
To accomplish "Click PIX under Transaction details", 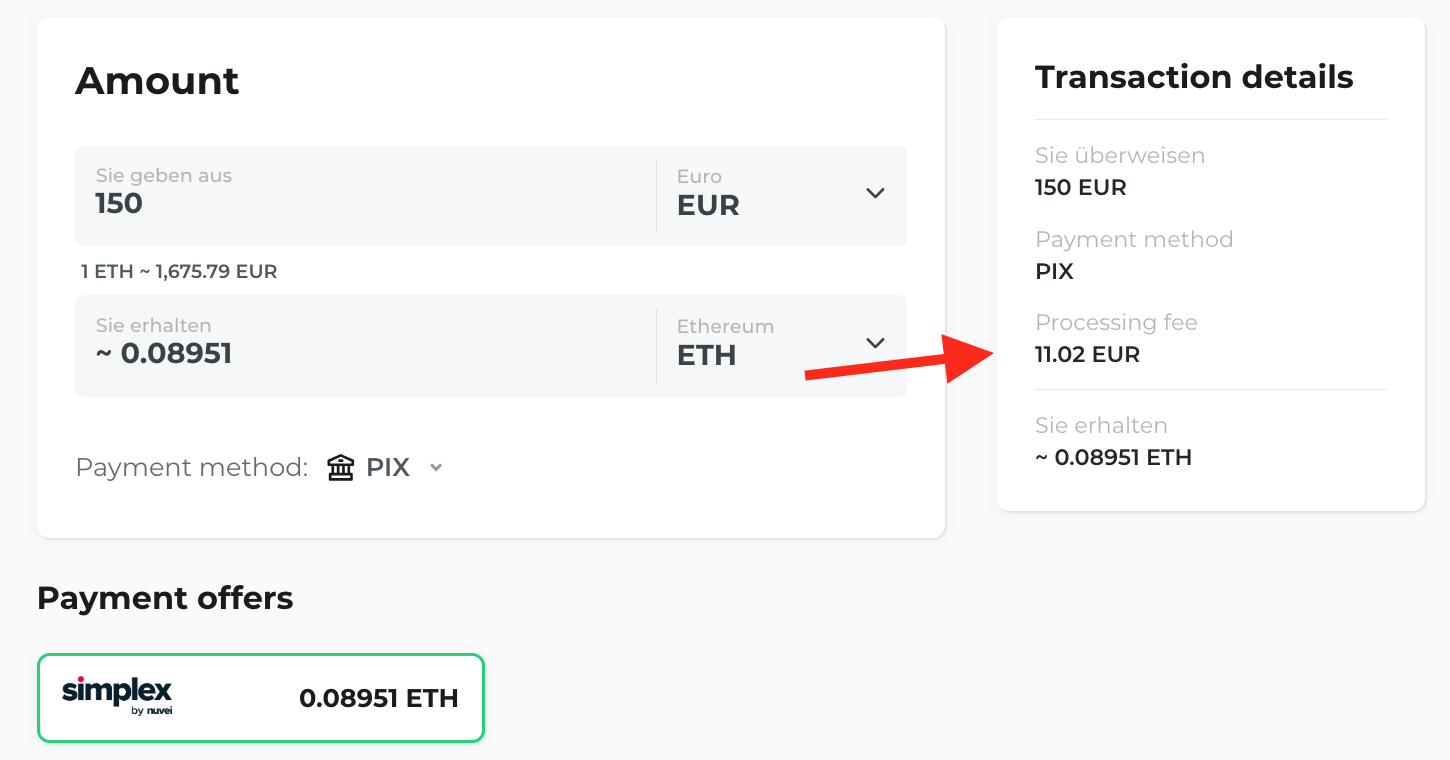I will tap(1054, 272).
